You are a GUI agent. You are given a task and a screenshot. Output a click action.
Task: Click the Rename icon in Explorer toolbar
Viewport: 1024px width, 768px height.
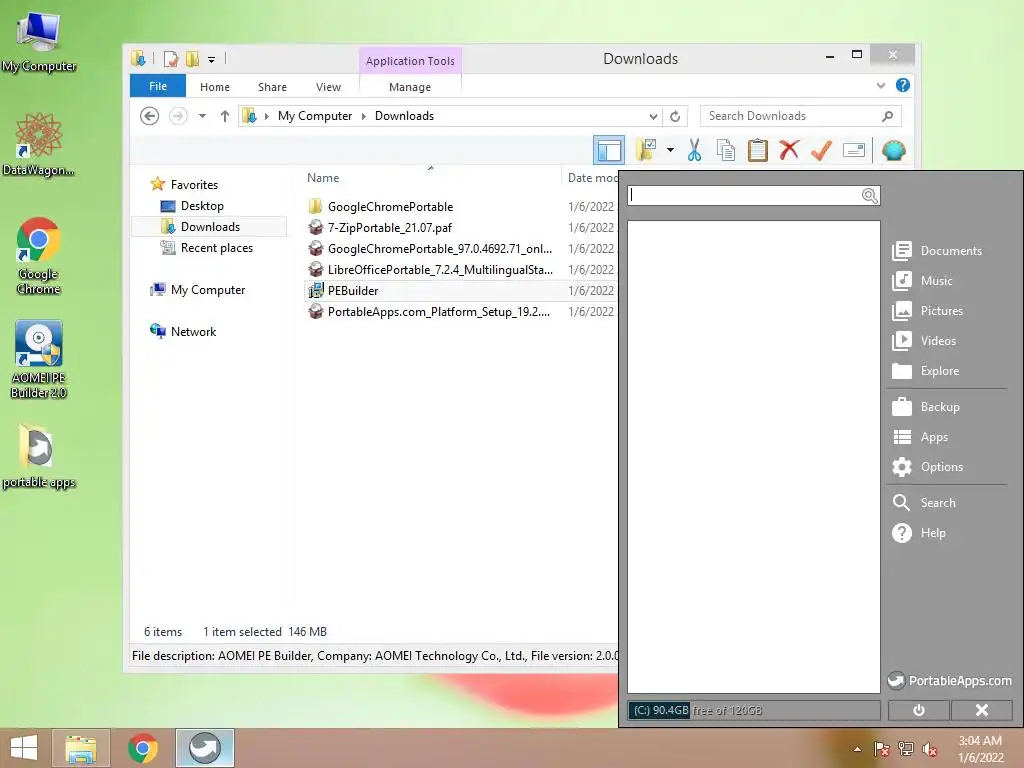click(854, 150)
